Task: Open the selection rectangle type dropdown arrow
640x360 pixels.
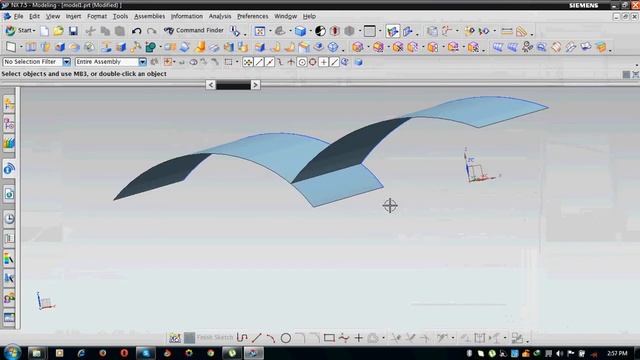Action: tap(237, 62)
